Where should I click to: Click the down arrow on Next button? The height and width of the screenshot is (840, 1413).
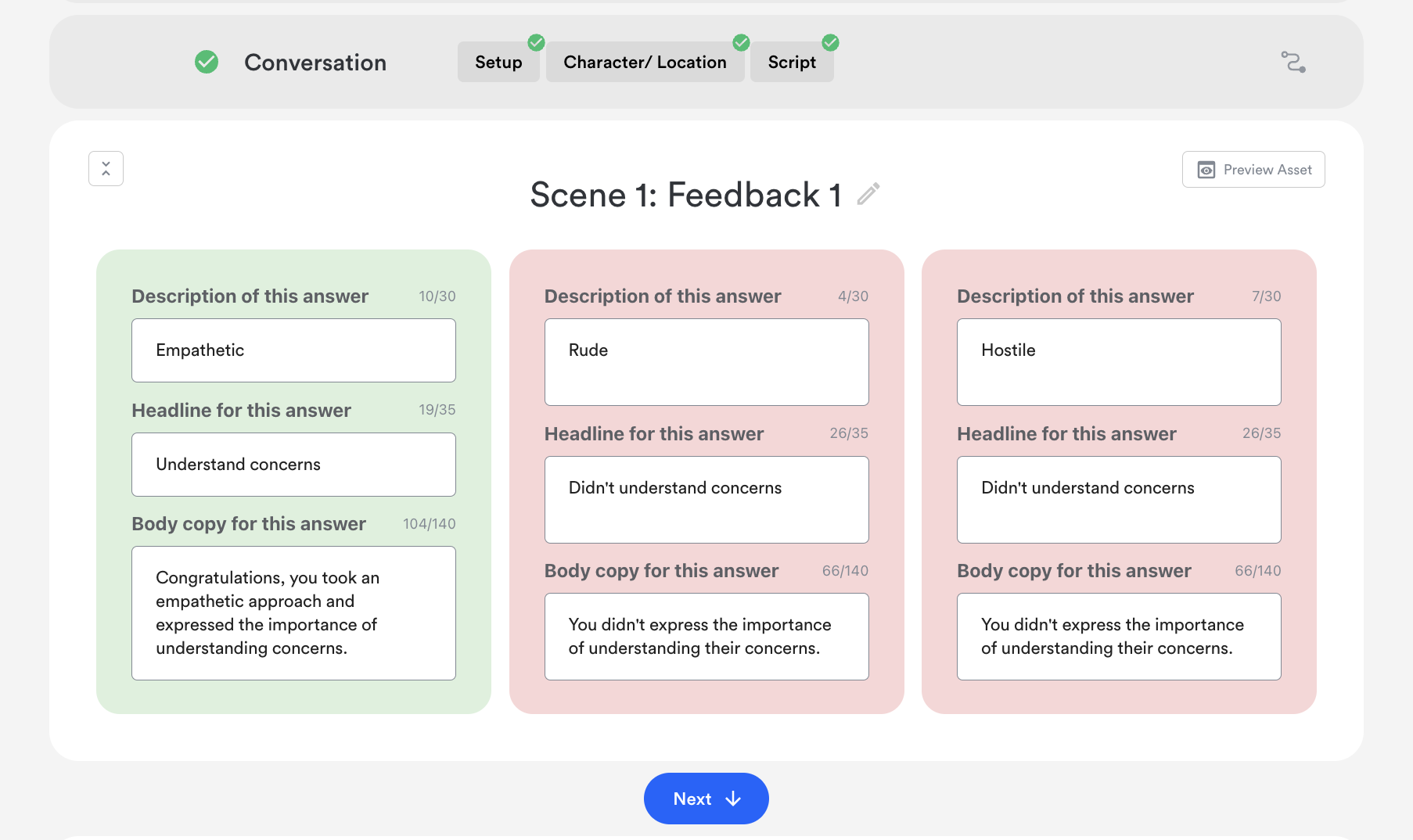(733, 799)
